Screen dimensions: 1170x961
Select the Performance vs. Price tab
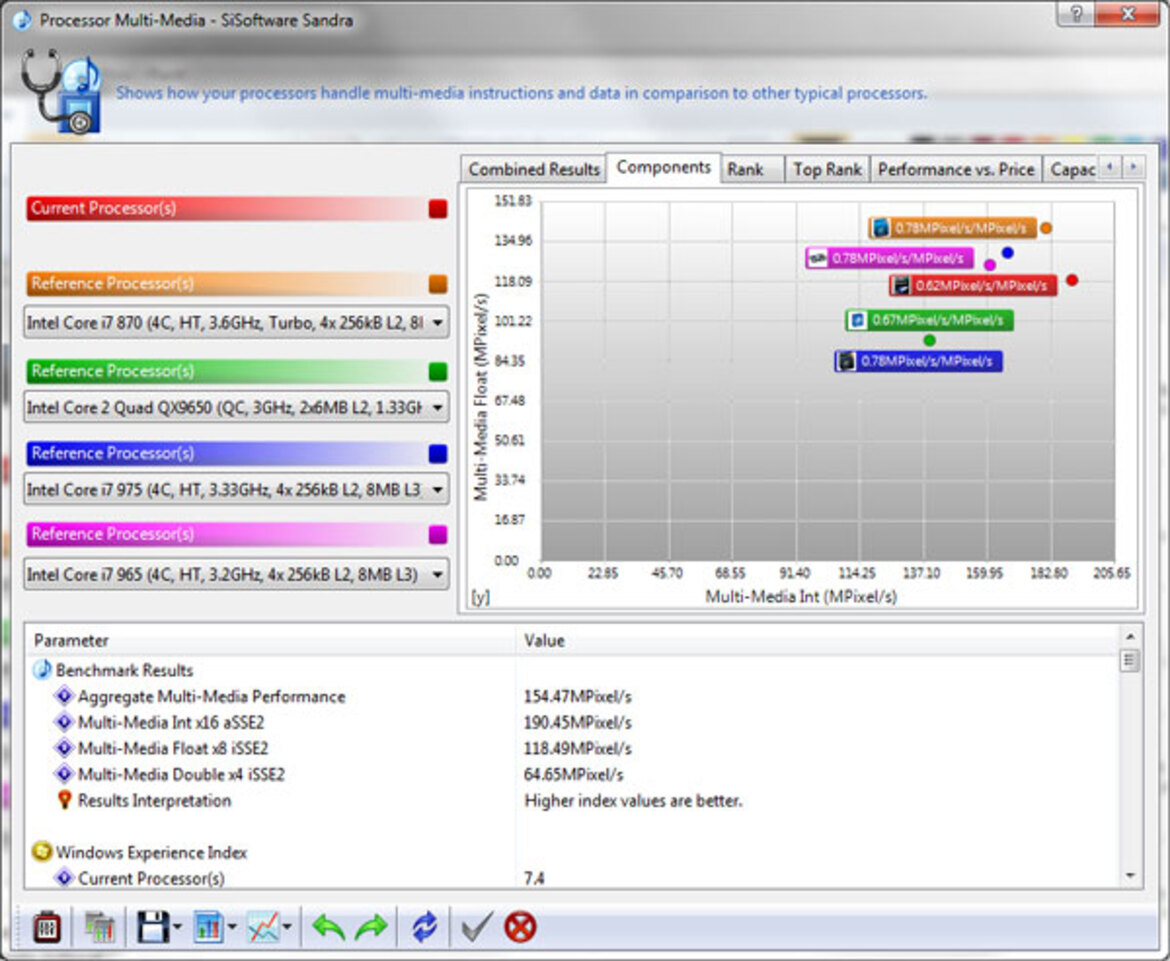coord(956,170)
